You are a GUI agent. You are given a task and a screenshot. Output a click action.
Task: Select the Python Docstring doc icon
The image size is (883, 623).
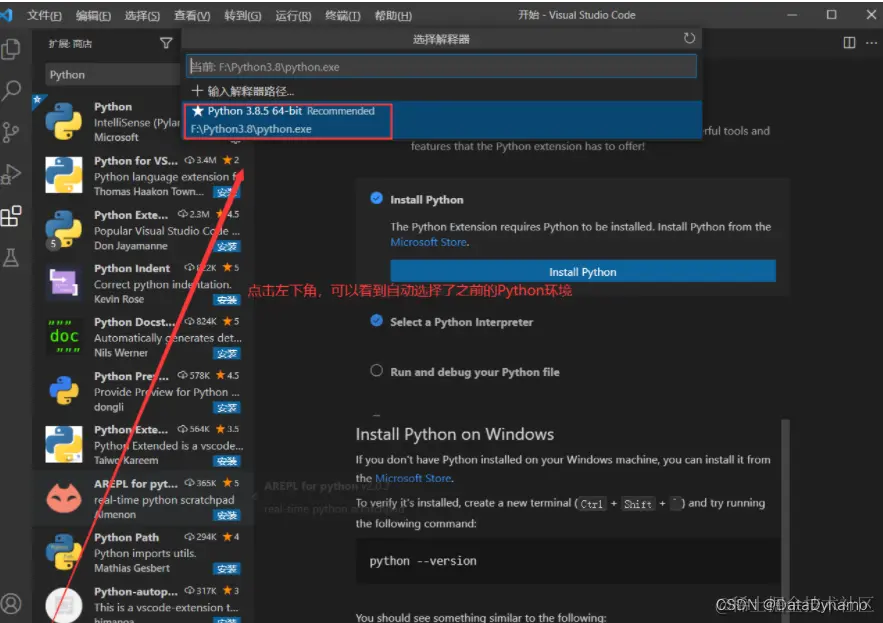pyautogui.click(x=64, y=336)
